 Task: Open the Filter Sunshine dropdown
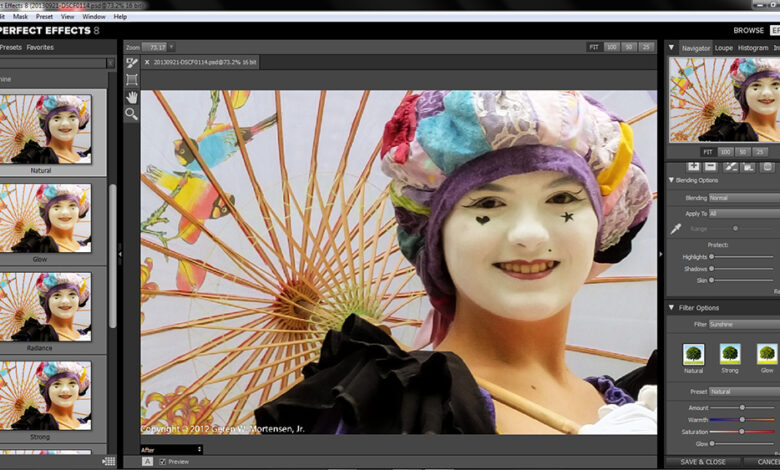[744, 324]
